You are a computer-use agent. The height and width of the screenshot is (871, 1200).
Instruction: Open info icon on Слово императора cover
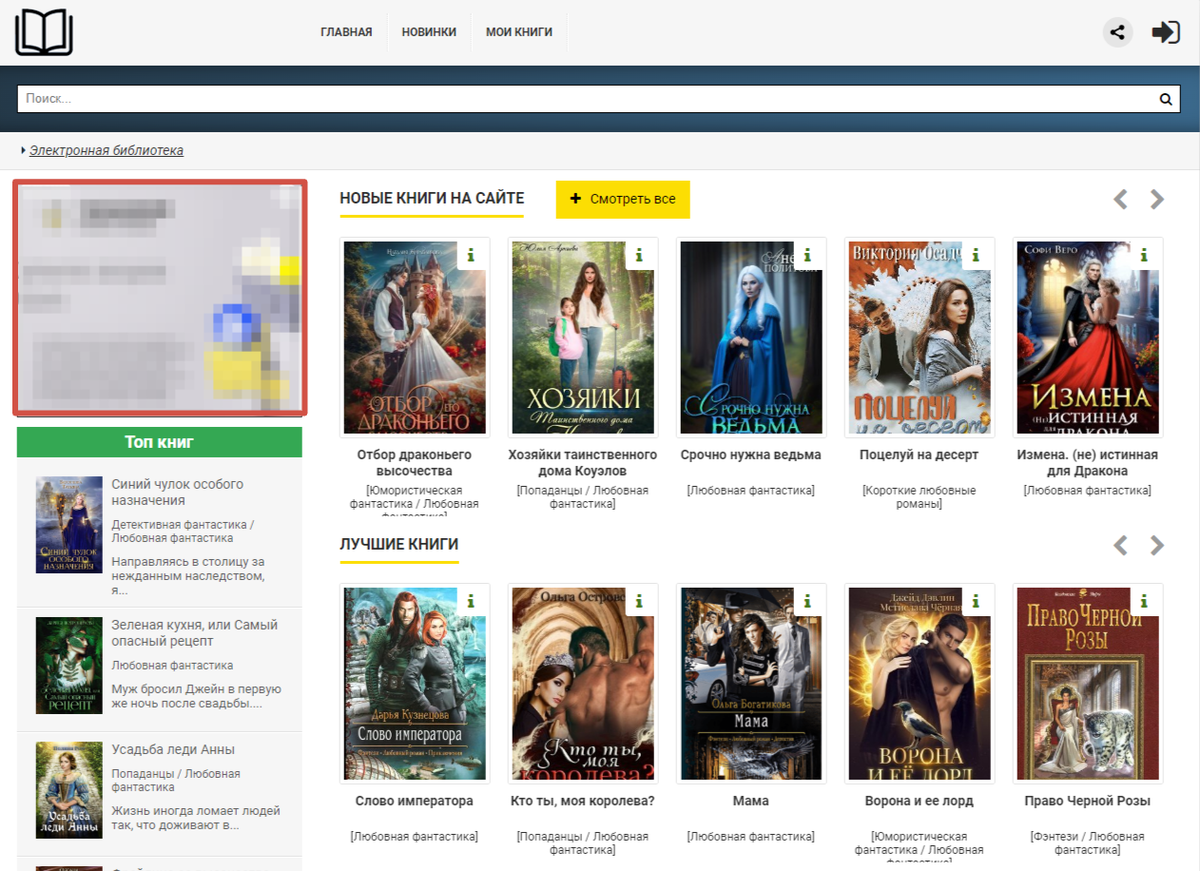tap(471, 601)
